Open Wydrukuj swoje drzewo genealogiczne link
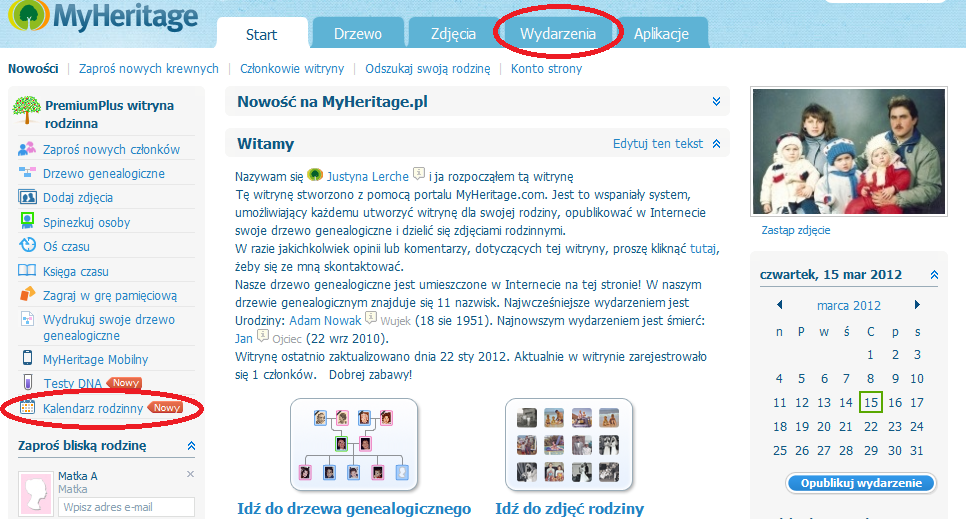Viewport: 966px width, 519px height. tap(108, 327)
